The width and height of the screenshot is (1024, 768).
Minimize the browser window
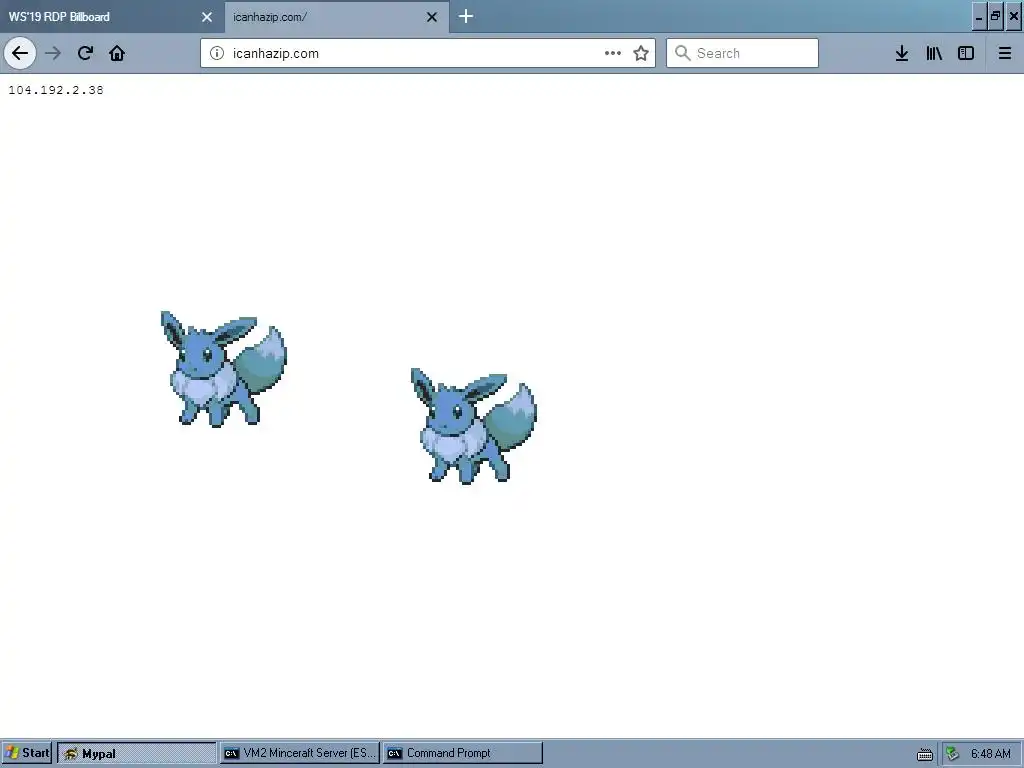979,17
